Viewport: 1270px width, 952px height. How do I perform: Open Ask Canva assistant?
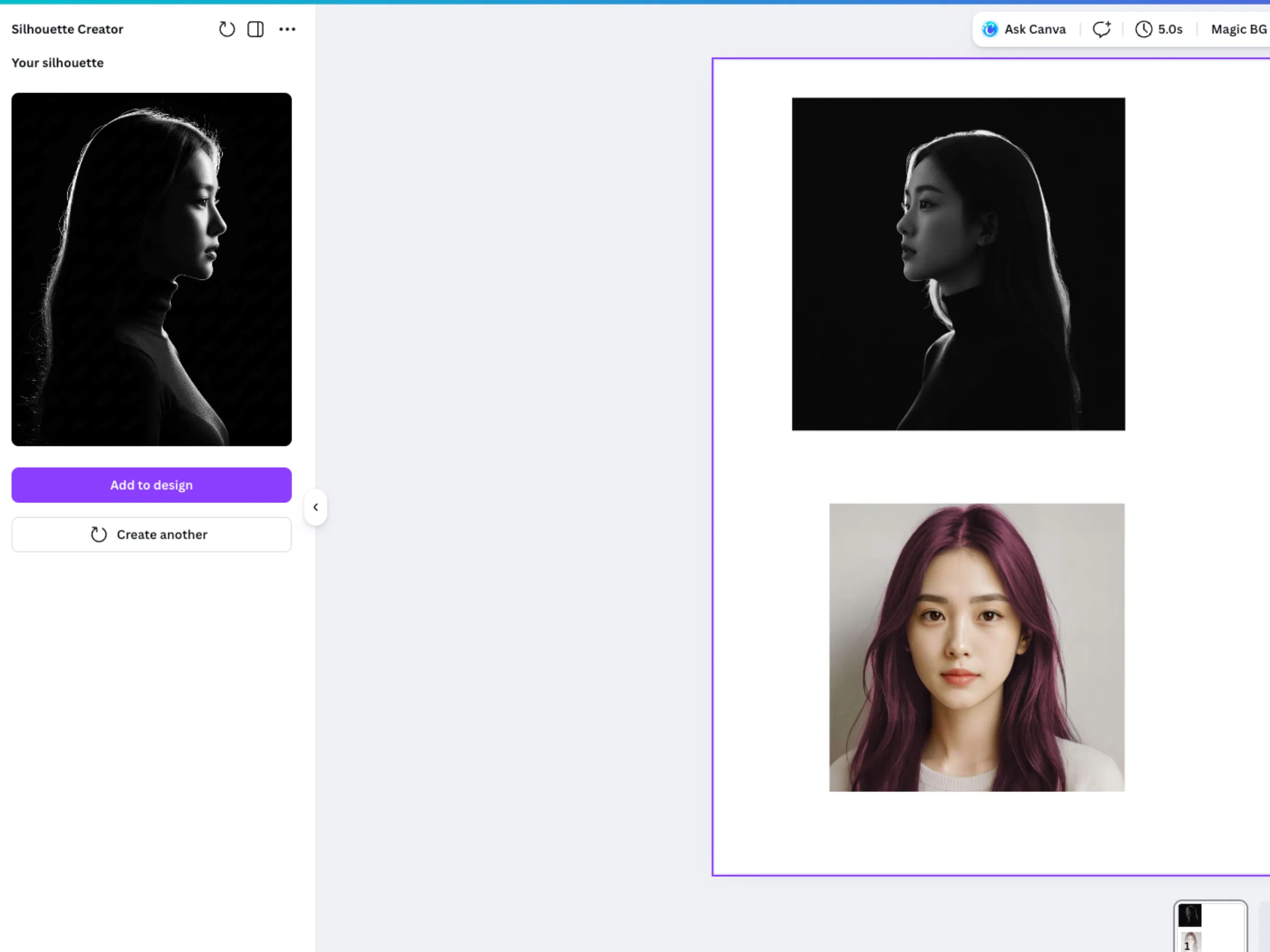1024,29
